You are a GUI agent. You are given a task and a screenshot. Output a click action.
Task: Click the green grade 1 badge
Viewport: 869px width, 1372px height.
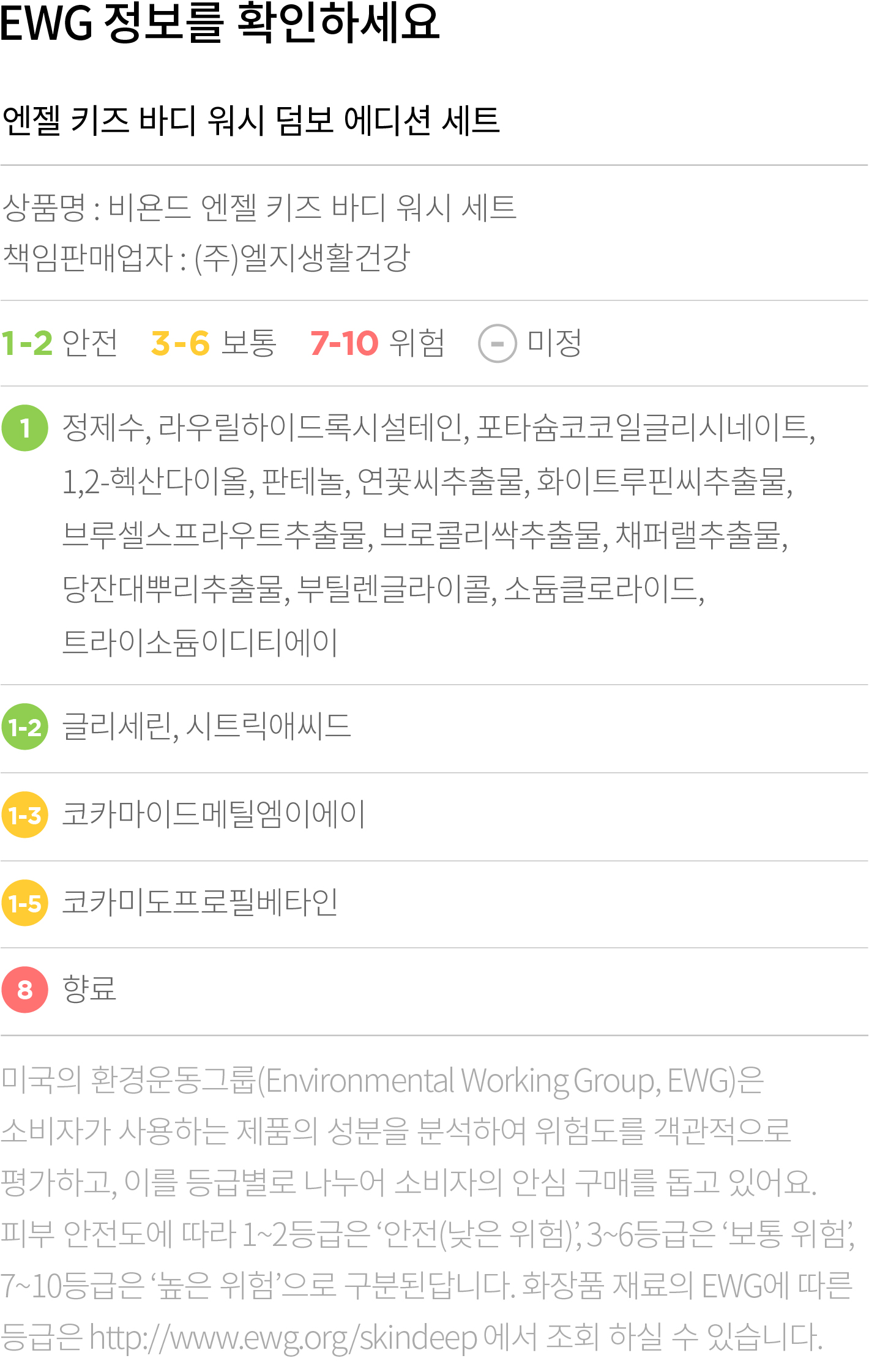click(25, 428)
